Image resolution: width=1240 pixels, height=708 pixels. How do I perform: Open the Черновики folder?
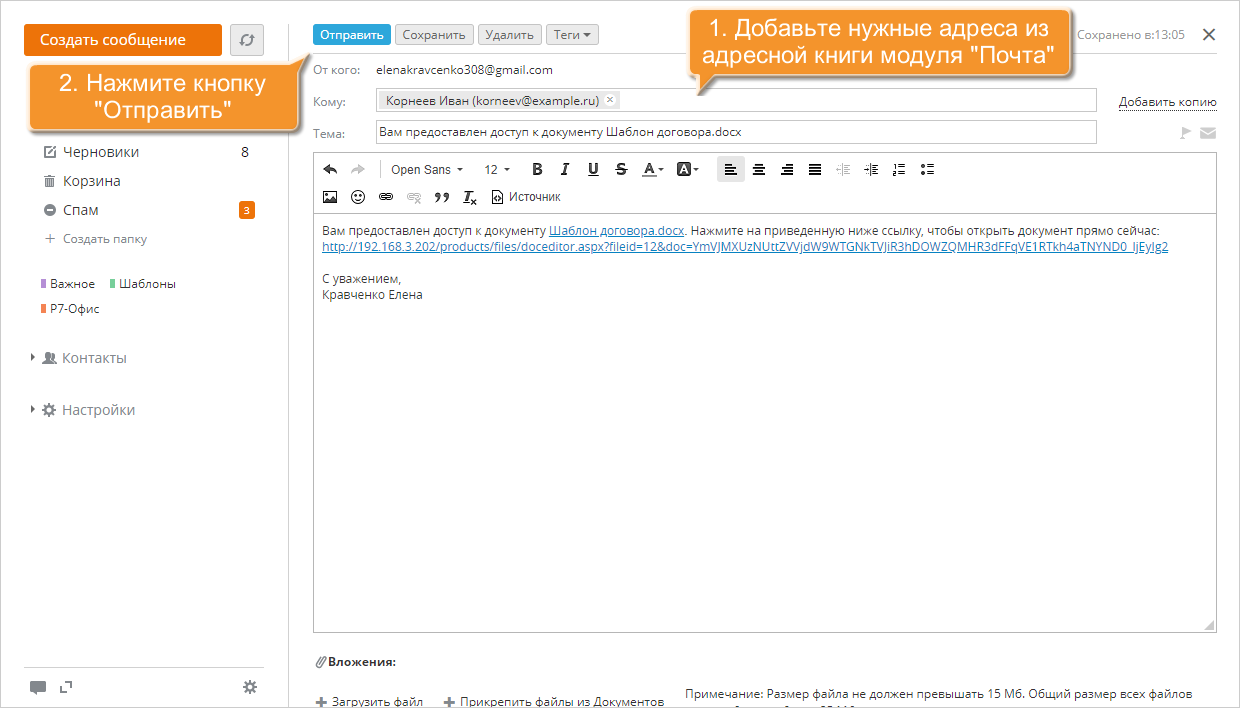click(x=100, y=152)
